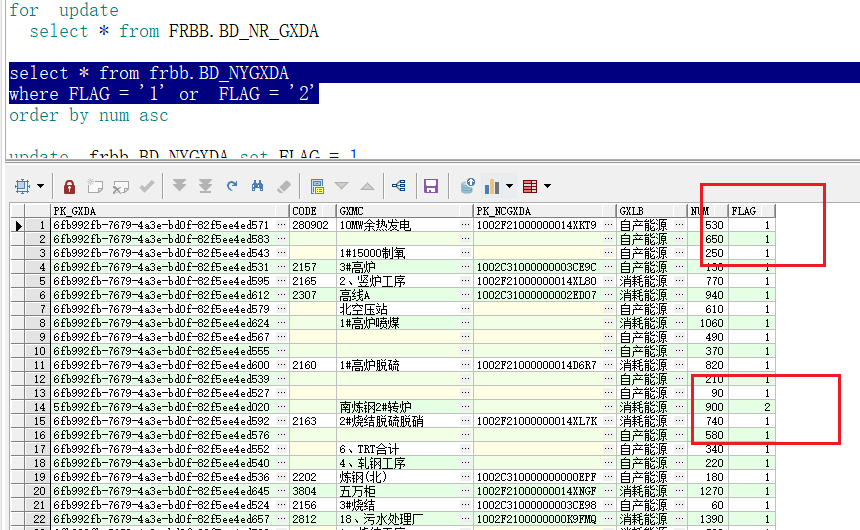860x530 pixels.
Task: Click the CODE column header
Action: point(312,211)
